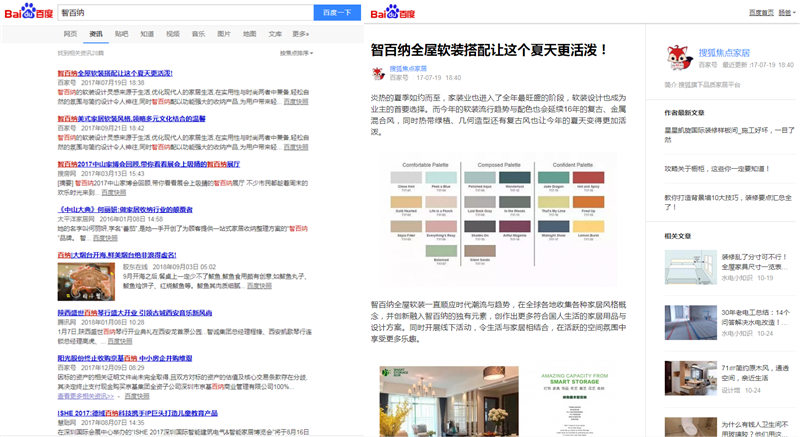800x437 pixels.
Task: Open result ISHE 2017:德域百纳科技
Action: [138, 414]
